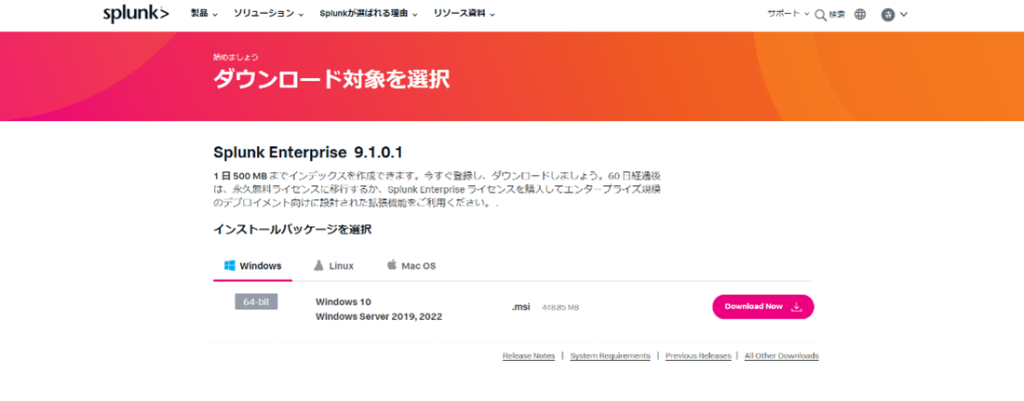Open the globe language selector icon

click(x=860, y=14)
